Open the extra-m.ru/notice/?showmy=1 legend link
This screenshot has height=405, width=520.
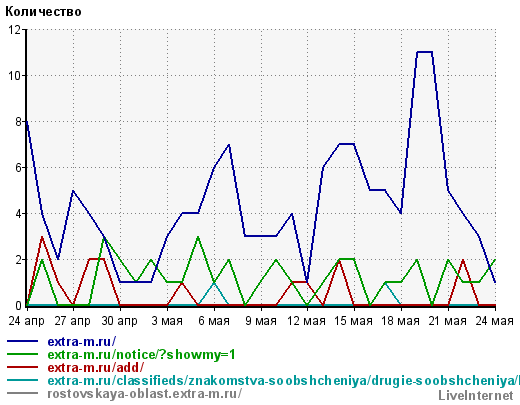(x=141, y=355)
